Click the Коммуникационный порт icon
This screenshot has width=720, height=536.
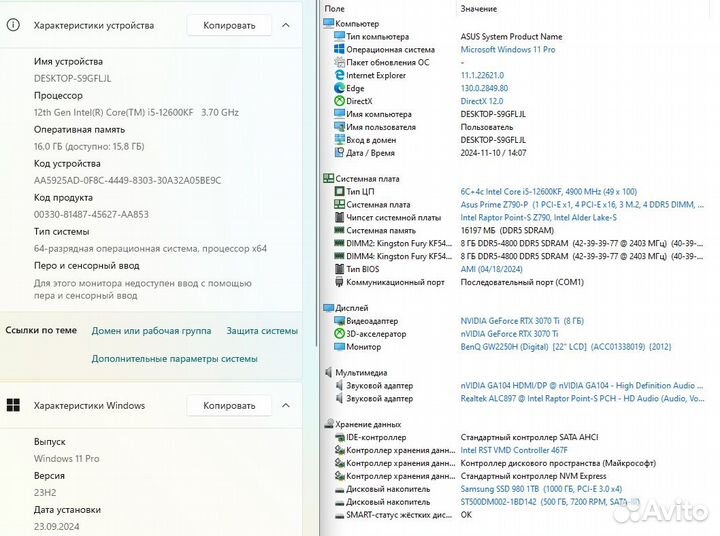[339, 282]
